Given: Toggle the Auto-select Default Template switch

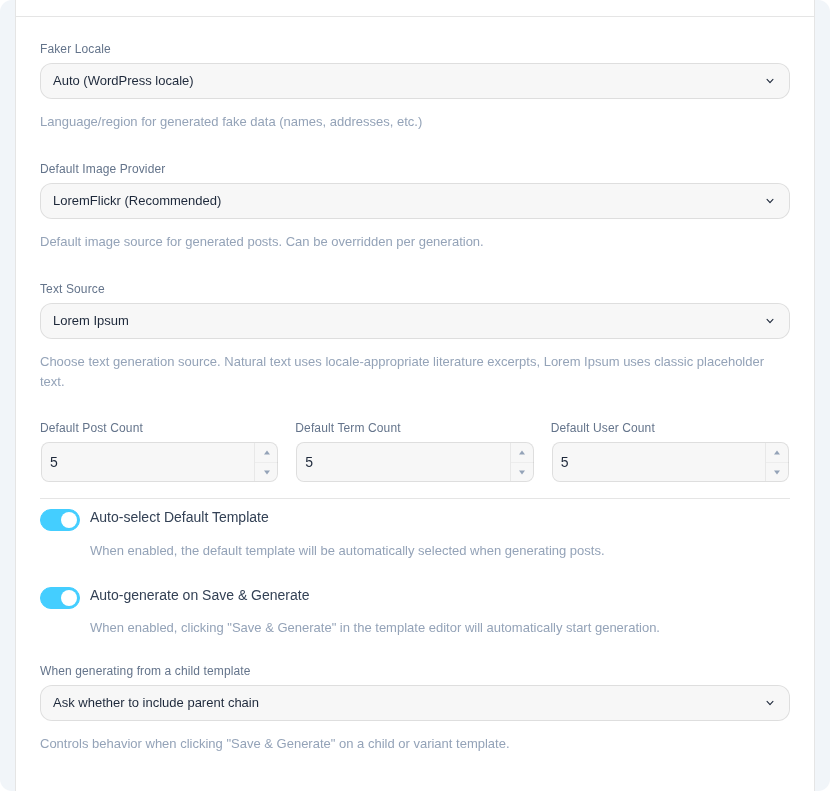Looking at the screenshot, I should click(x=60, y=520).
